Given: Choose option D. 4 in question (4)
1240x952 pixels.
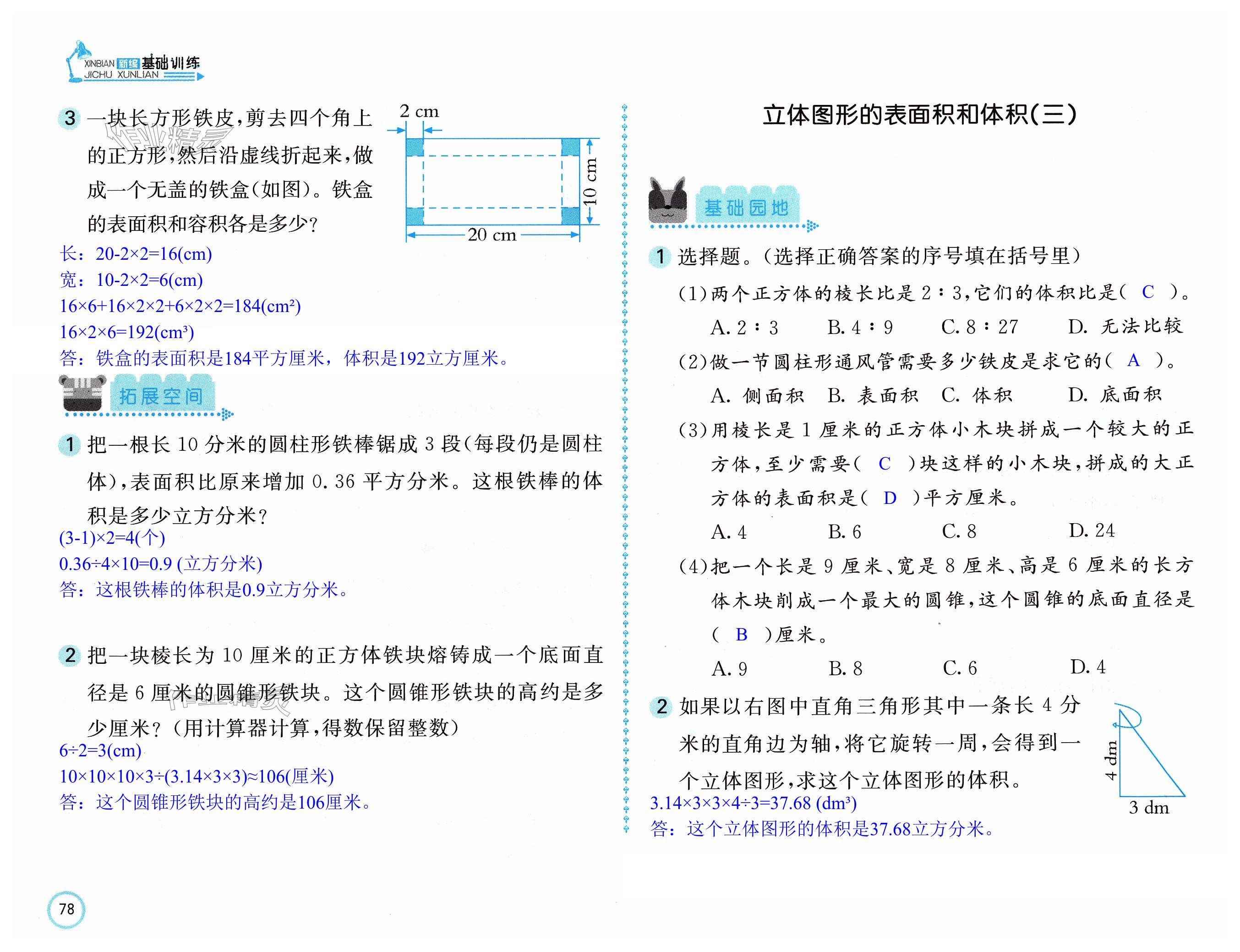Looking at the screenshot, I should 1087,667.
